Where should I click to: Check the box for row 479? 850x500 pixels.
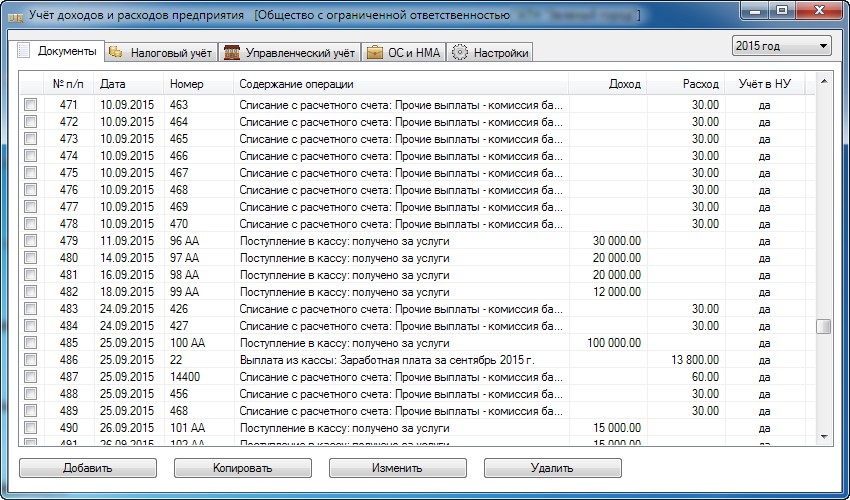click(30, 241)
